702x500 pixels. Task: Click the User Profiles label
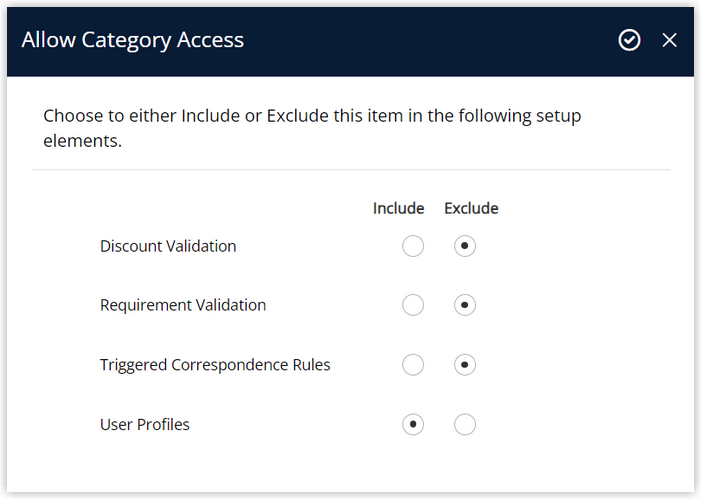coord(145,424)
